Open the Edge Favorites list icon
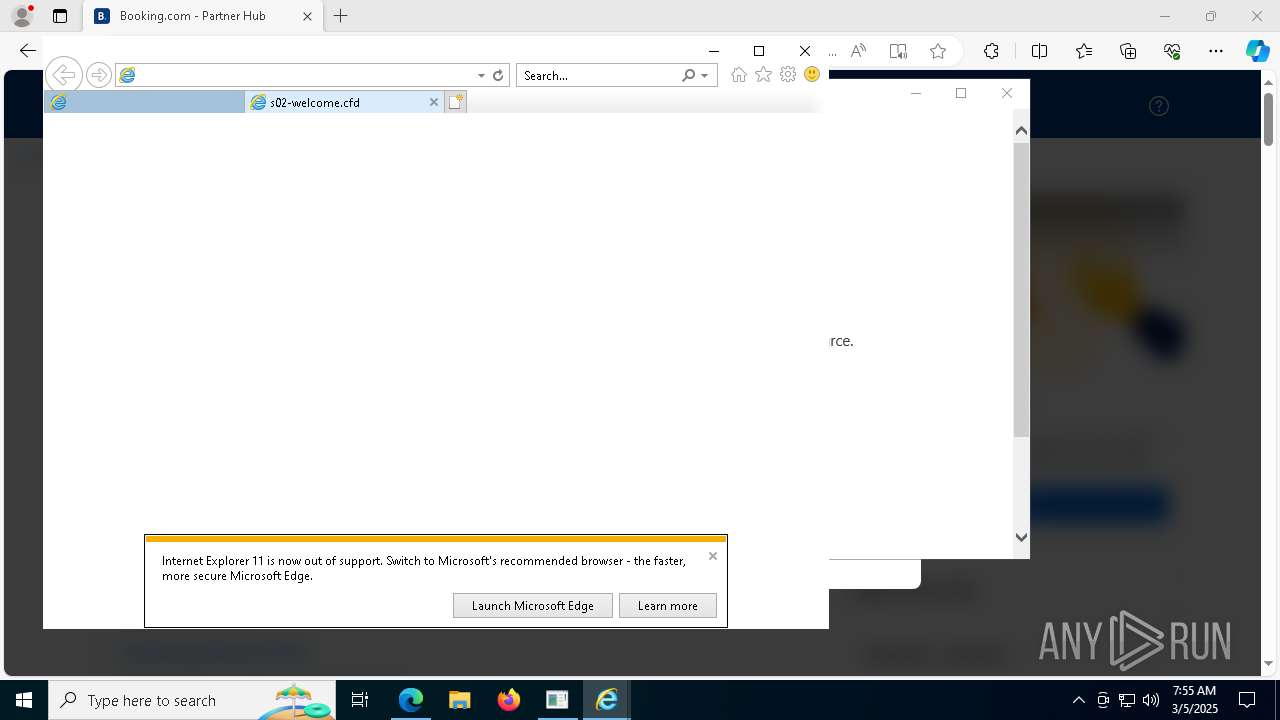Image resolution: width=1280 pixels, height=720 pixels. 1084,51
